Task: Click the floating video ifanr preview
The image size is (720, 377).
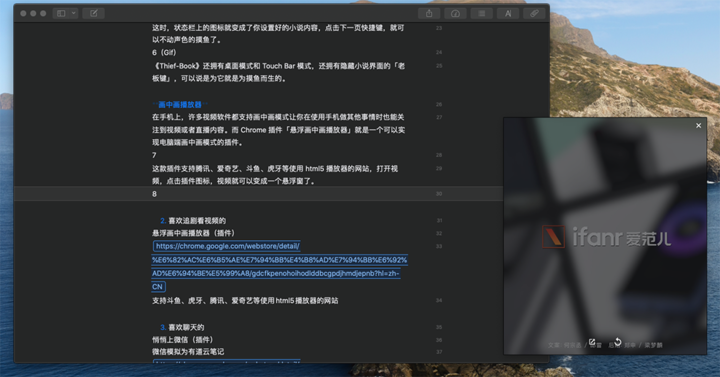Action: (605, 236)
